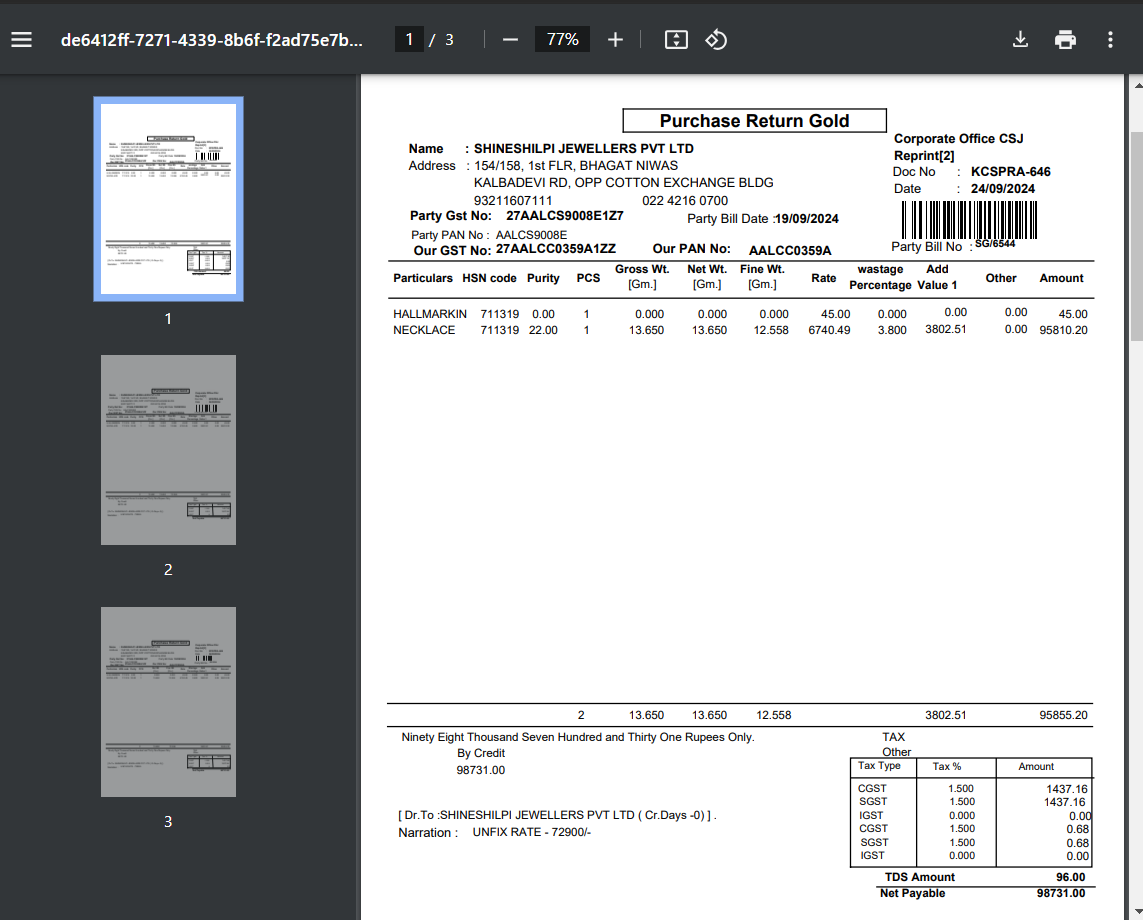
Task: Click the "PCS" column header
Action: 588,278
